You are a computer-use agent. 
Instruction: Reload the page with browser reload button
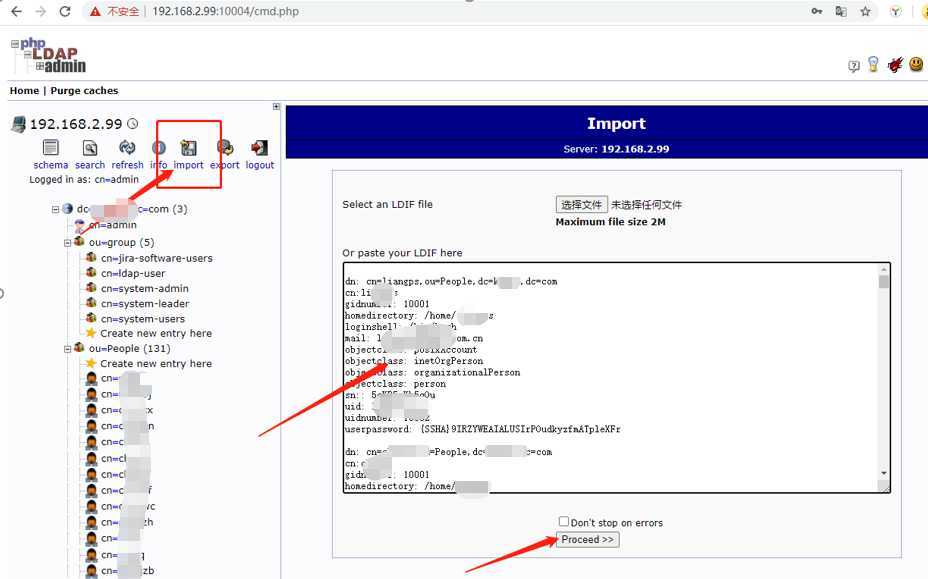coord(65,11)
